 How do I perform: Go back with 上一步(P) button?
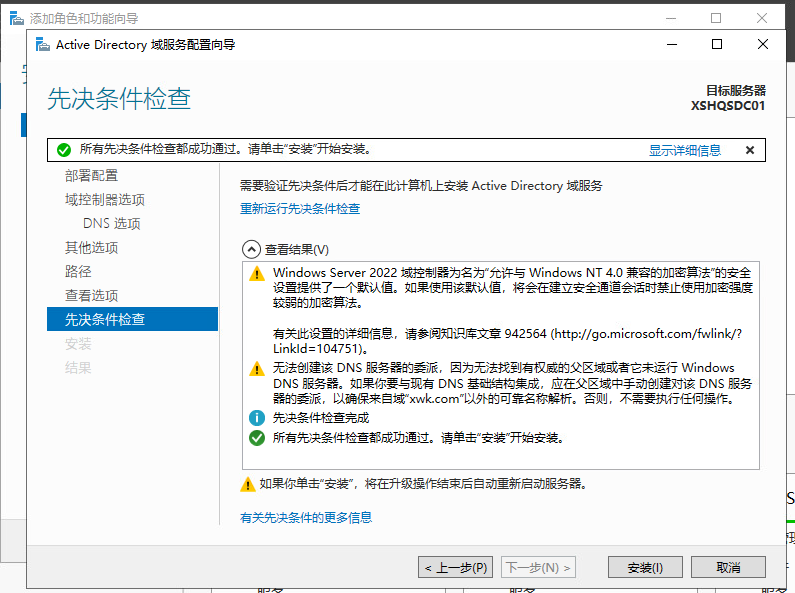(455, 567)
